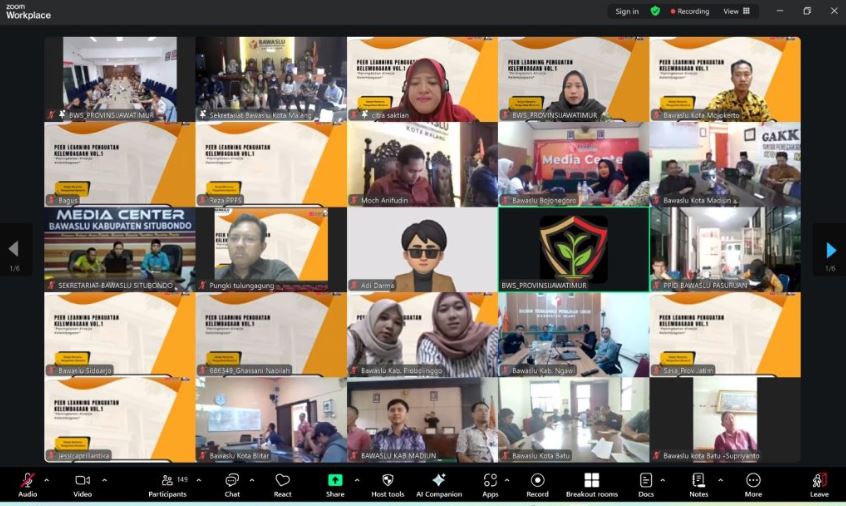Open audio options arrow next to Audio
The height and width of the screenshot is (506, 846).
46,480
